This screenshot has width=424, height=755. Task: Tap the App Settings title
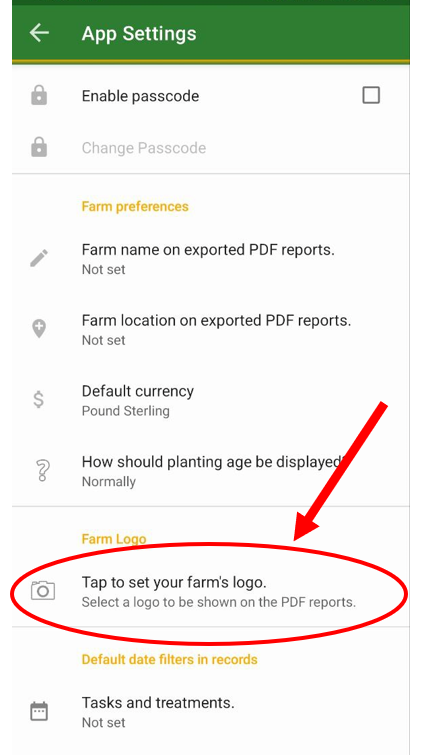pyautogui.click(x=139, y=33)
